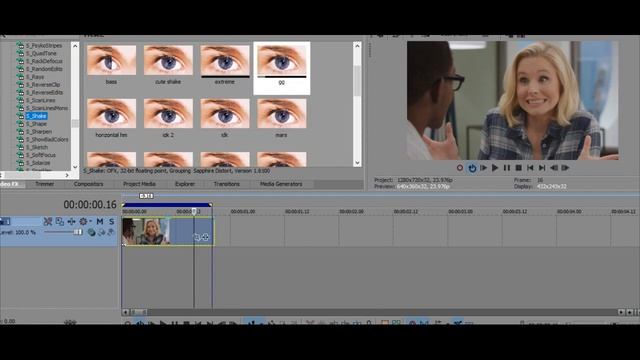Click timeline ruler at 00:00:02.00
Screen dimensions: 640x360
tap(351, 211)
